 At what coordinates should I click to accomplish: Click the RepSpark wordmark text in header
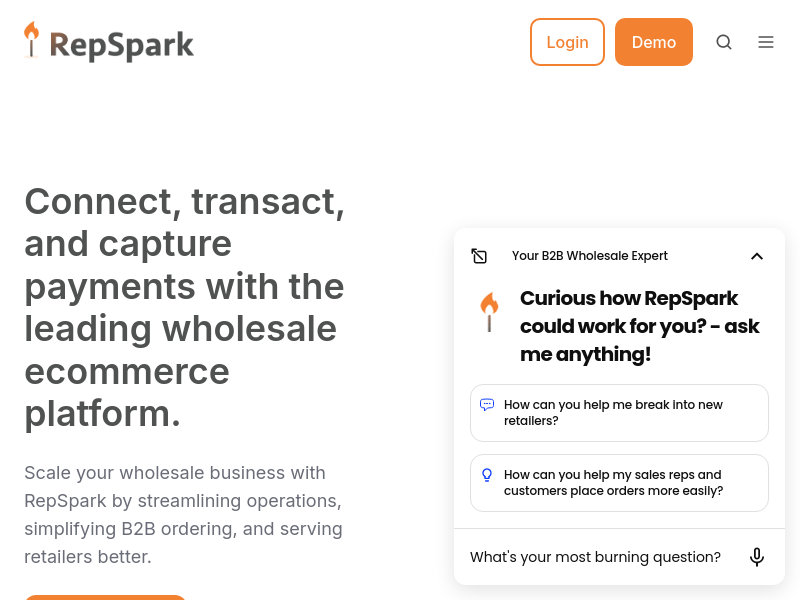click(121, 45)
